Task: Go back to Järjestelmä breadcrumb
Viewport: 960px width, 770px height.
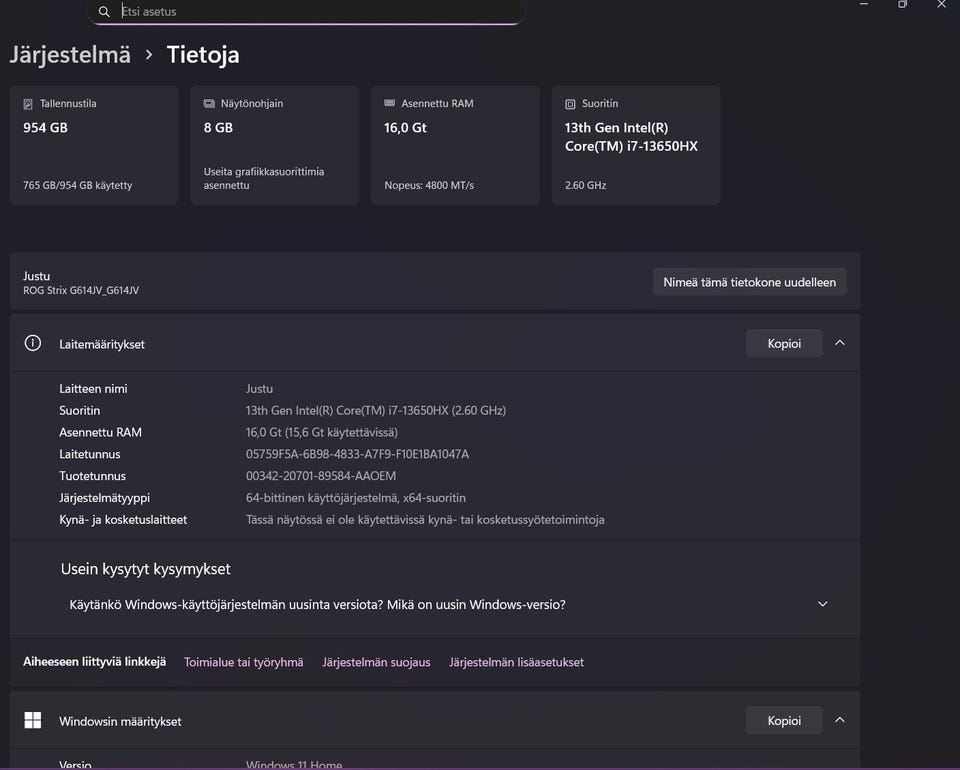Action: 70,55
